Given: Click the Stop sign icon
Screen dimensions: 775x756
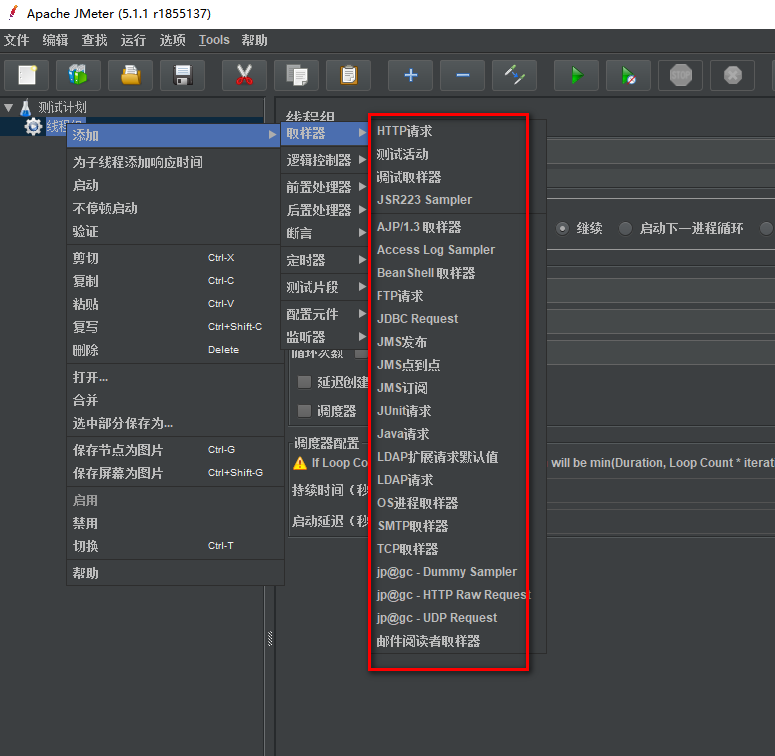Looking at the screenshot, I should (x=681, y=76).
